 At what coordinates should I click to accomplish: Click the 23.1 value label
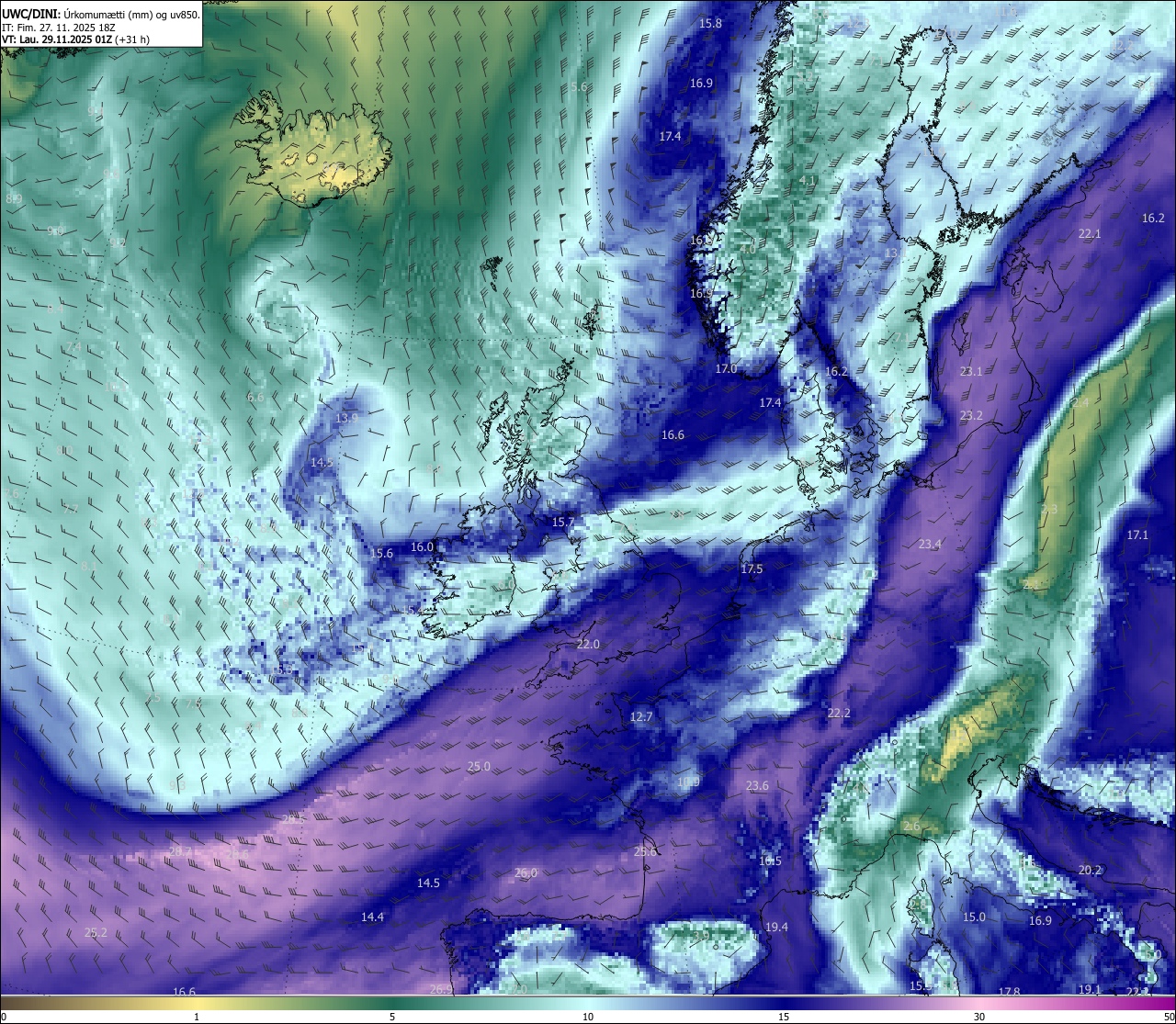click(971, 372)
